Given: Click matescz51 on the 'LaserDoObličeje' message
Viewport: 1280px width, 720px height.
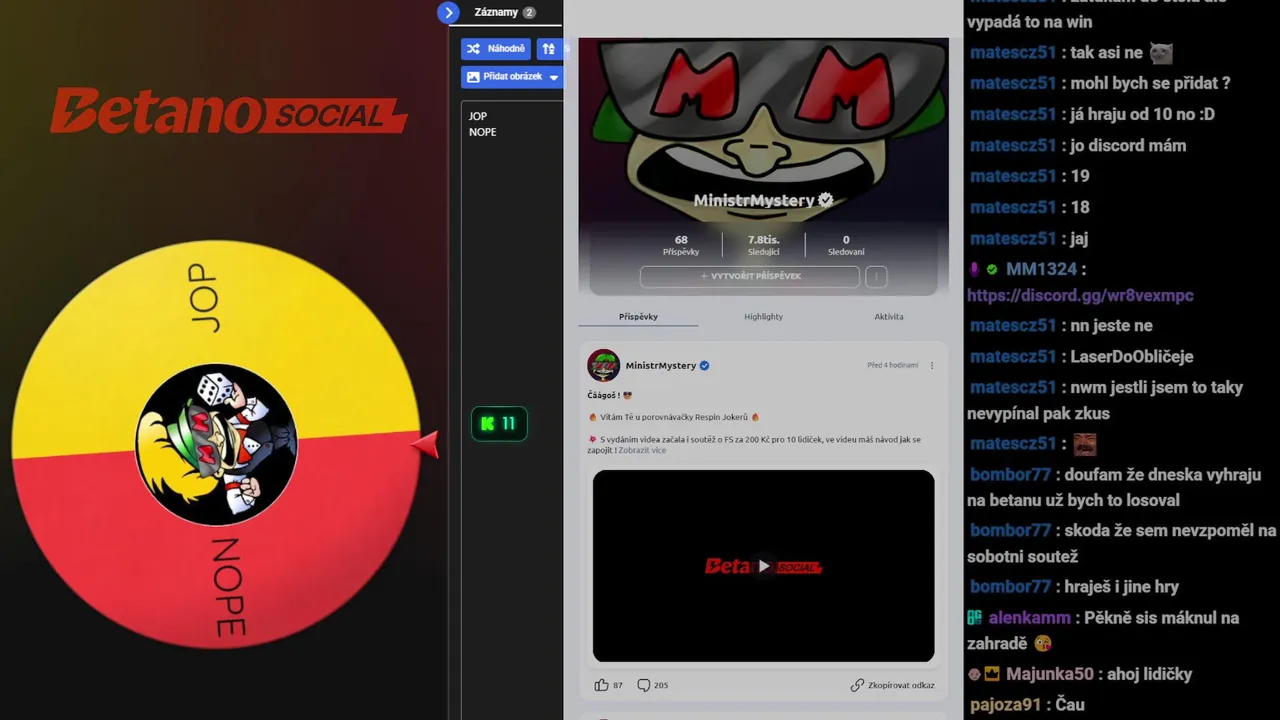Looking at the screenshot, I should tap(1012, 357).
